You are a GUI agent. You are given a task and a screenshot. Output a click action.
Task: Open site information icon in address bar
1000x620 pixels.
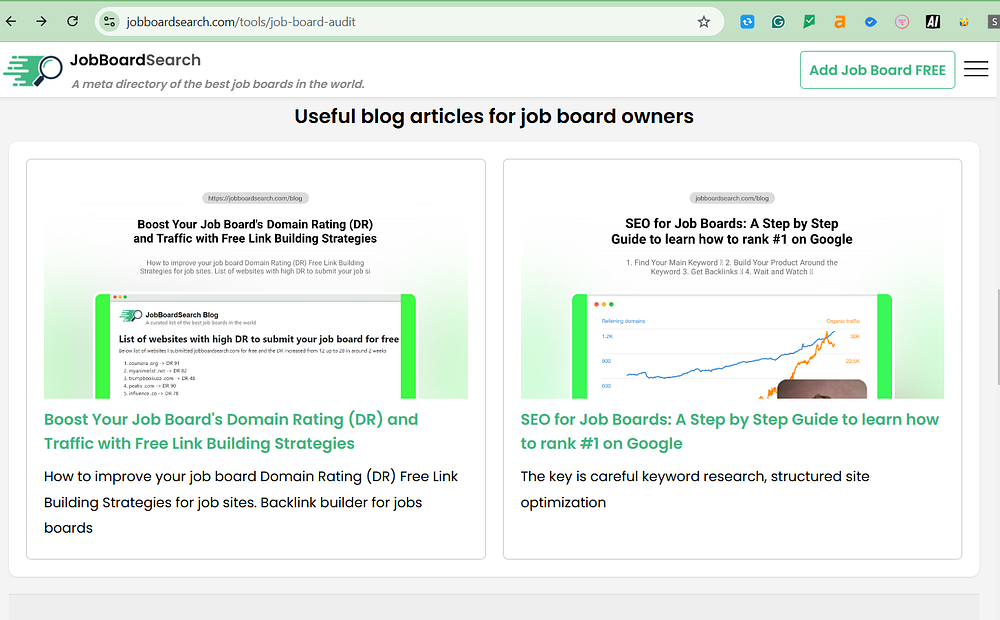coord(110,22)
